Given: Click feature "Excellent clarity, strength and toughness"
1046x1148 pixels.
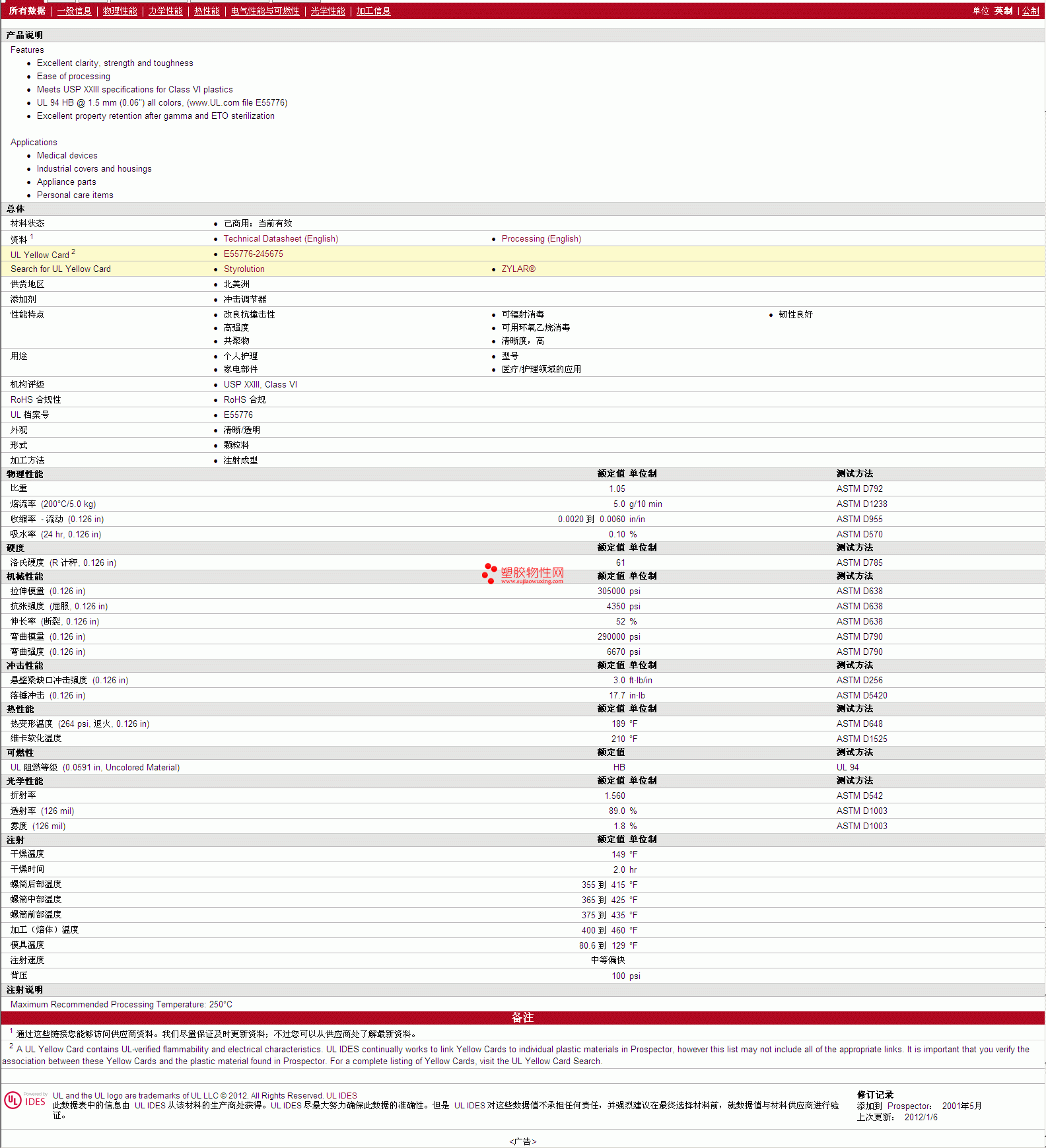Looking at the screenshot, I should point(115,63).
